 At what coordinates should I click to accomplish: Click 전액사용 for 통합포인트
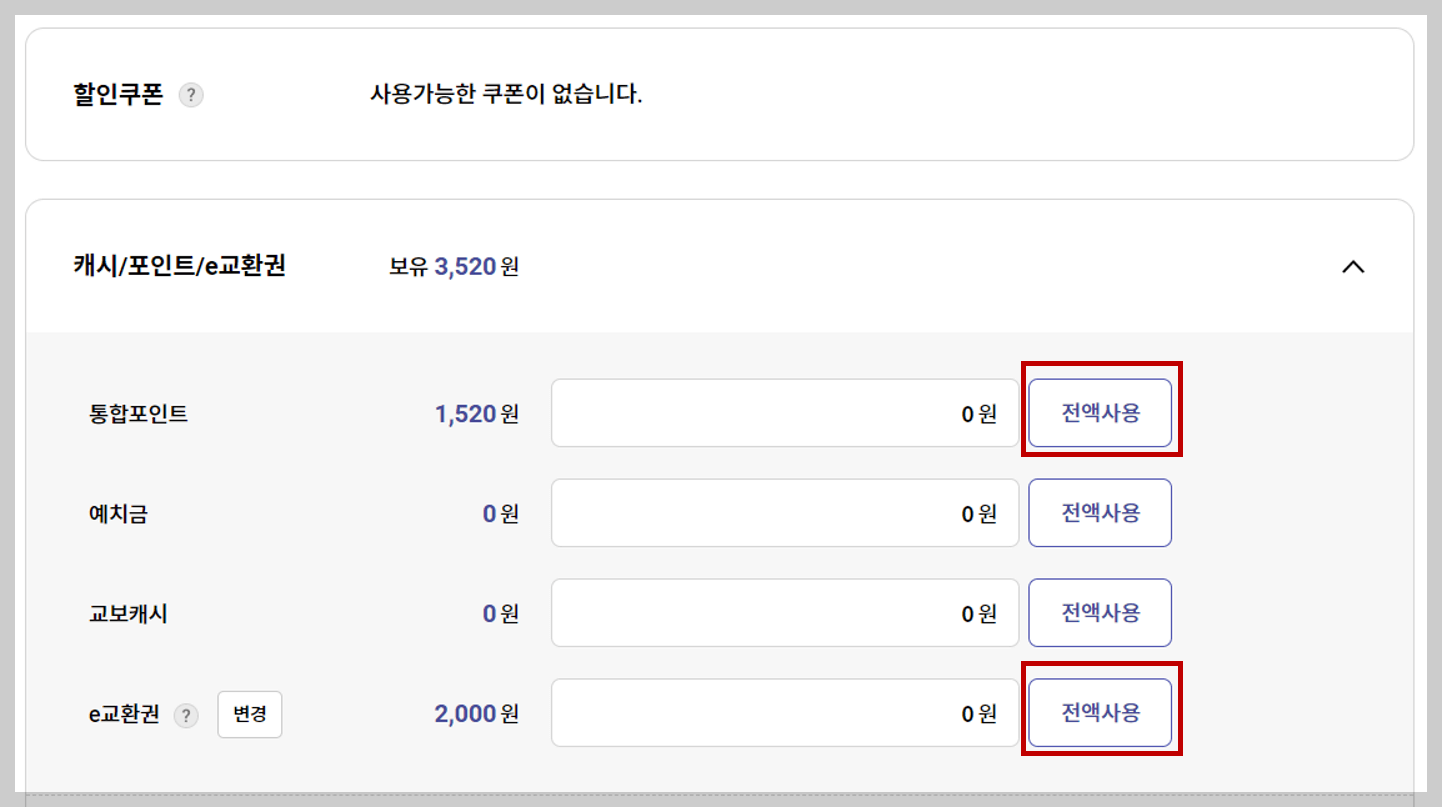click(x=1100, y=413)
